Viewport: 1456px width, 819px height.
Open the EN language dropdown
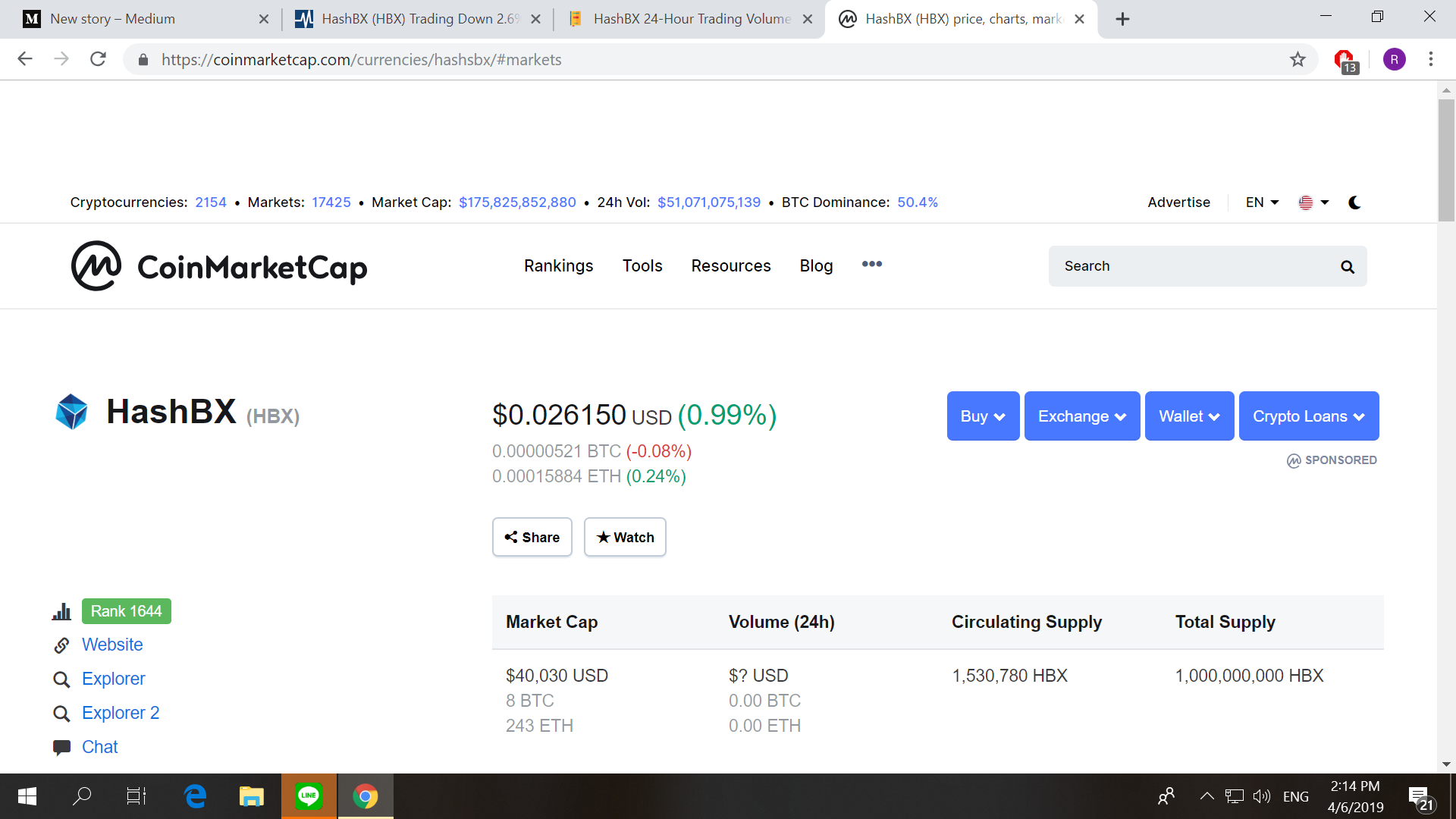pyautogui.click(x=1262, y=202)
